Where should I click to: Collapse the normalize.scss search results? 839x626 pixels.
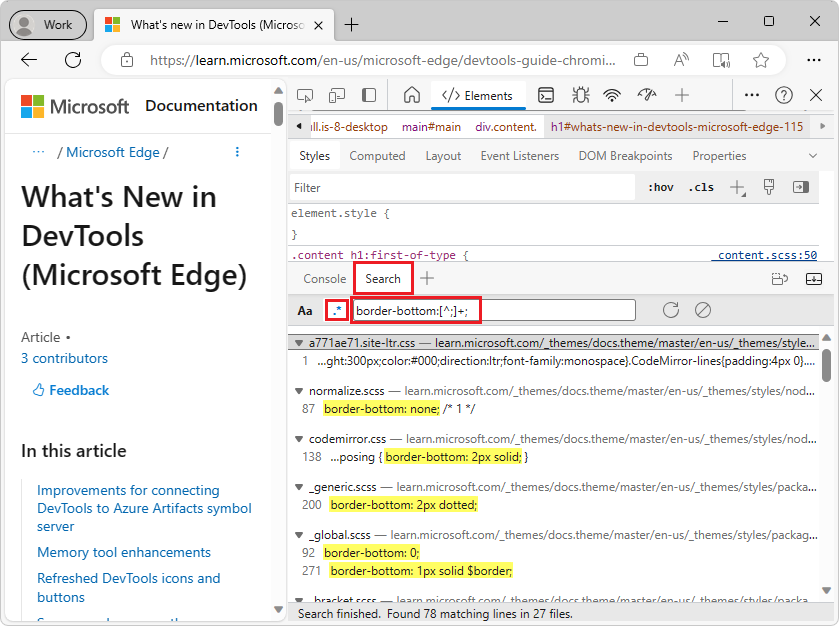(x=297, y=390)
